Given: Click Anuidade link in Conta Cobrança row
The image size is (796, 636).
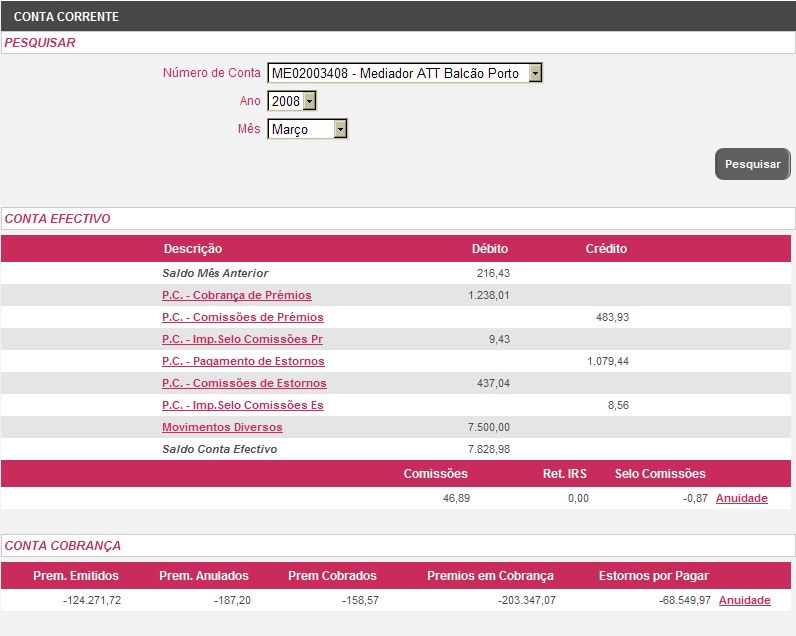Looking at the screenshot, I should point(744,600).
